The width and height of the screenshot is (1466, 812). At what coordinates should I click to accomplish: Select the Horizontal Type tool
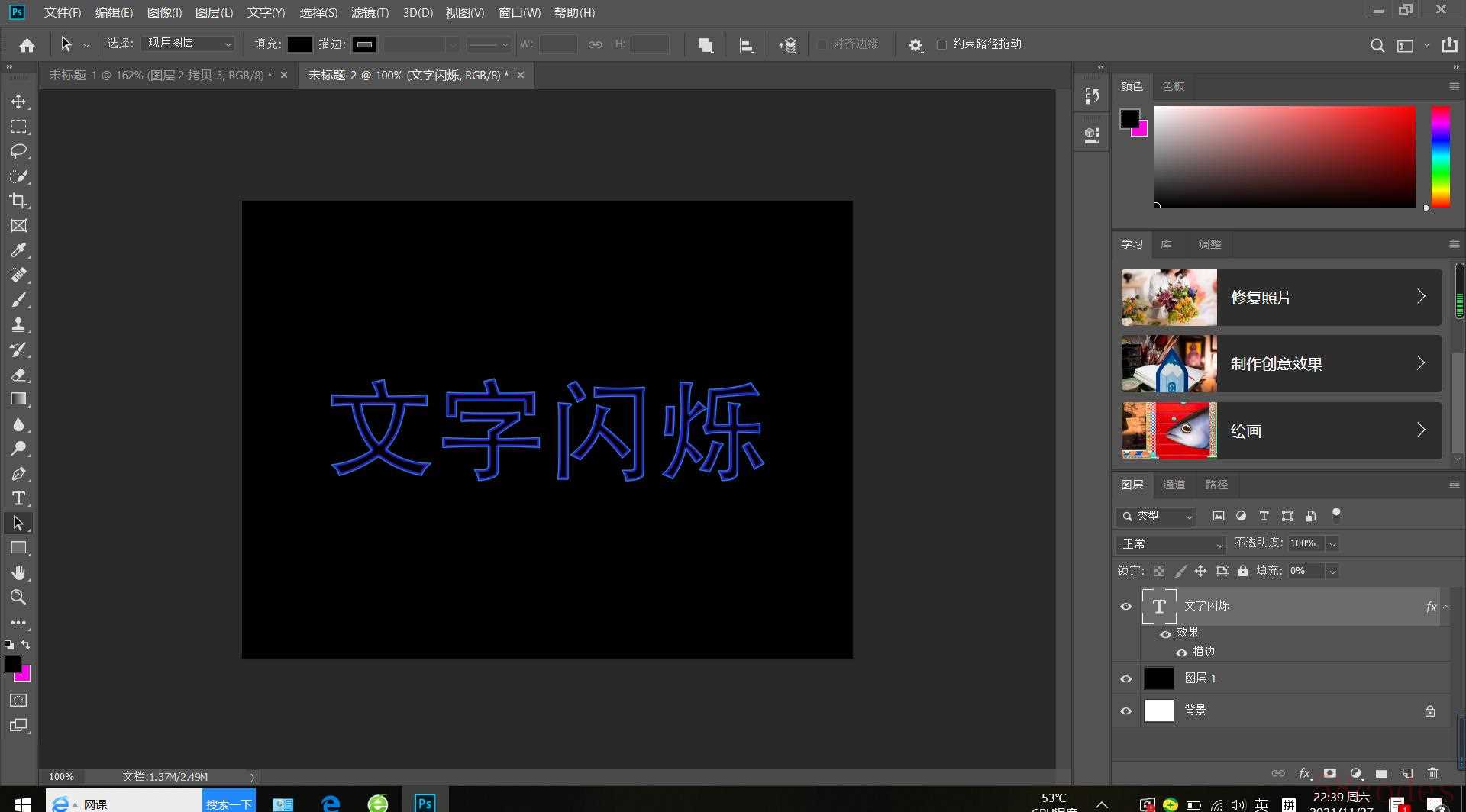[x=18, y=498]
